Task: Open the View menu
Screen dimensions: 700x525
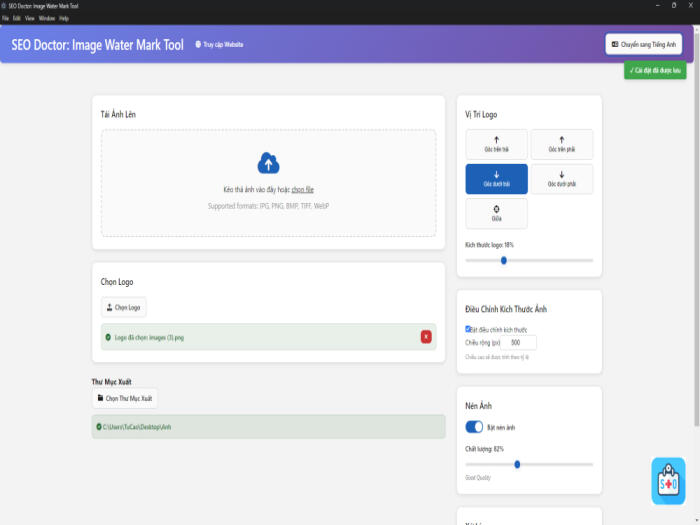Action: tap(29, 18)
